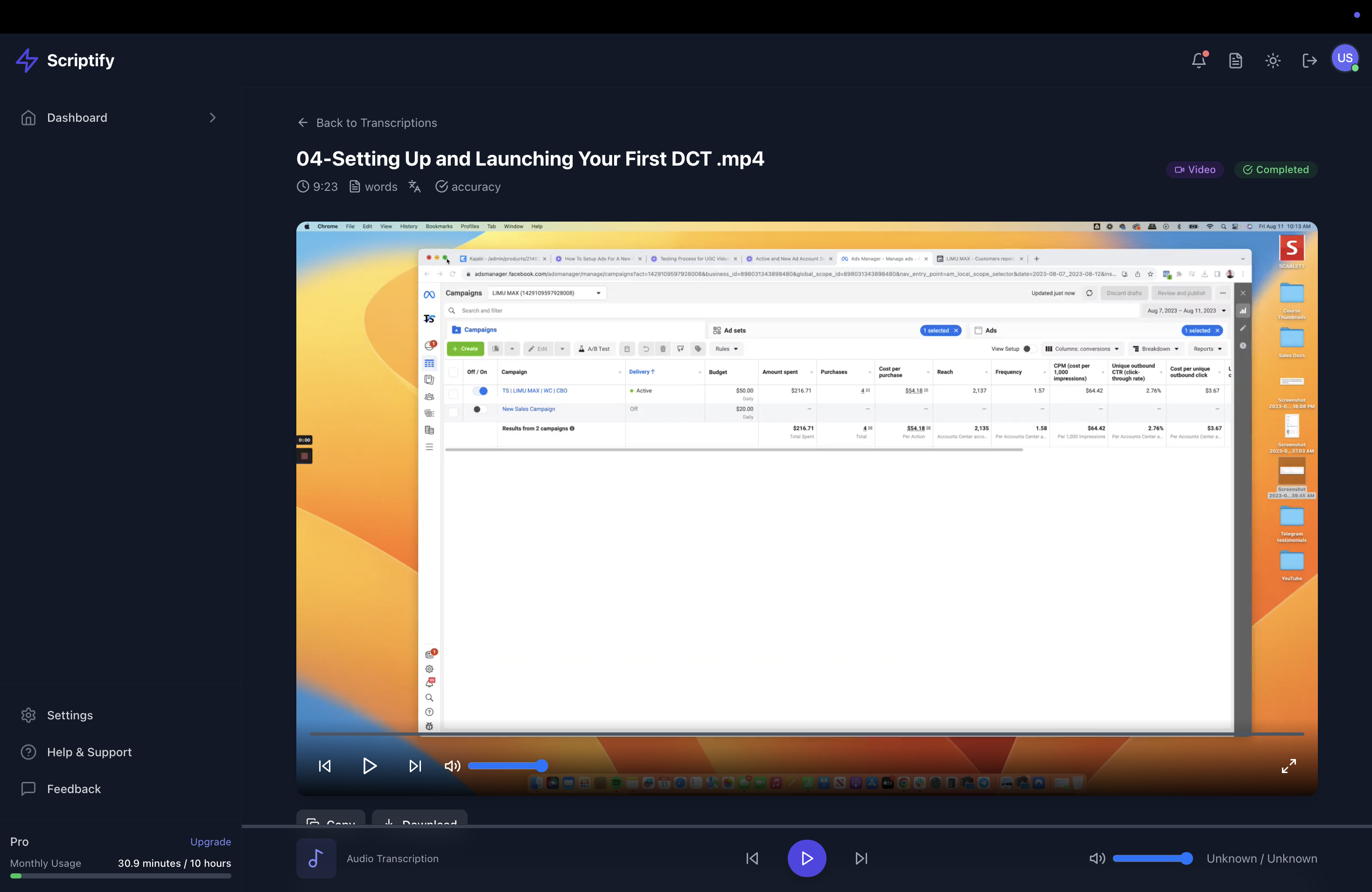Open the US user avatar menu
Screen dimensions: 1372x892
point(1345,58)
